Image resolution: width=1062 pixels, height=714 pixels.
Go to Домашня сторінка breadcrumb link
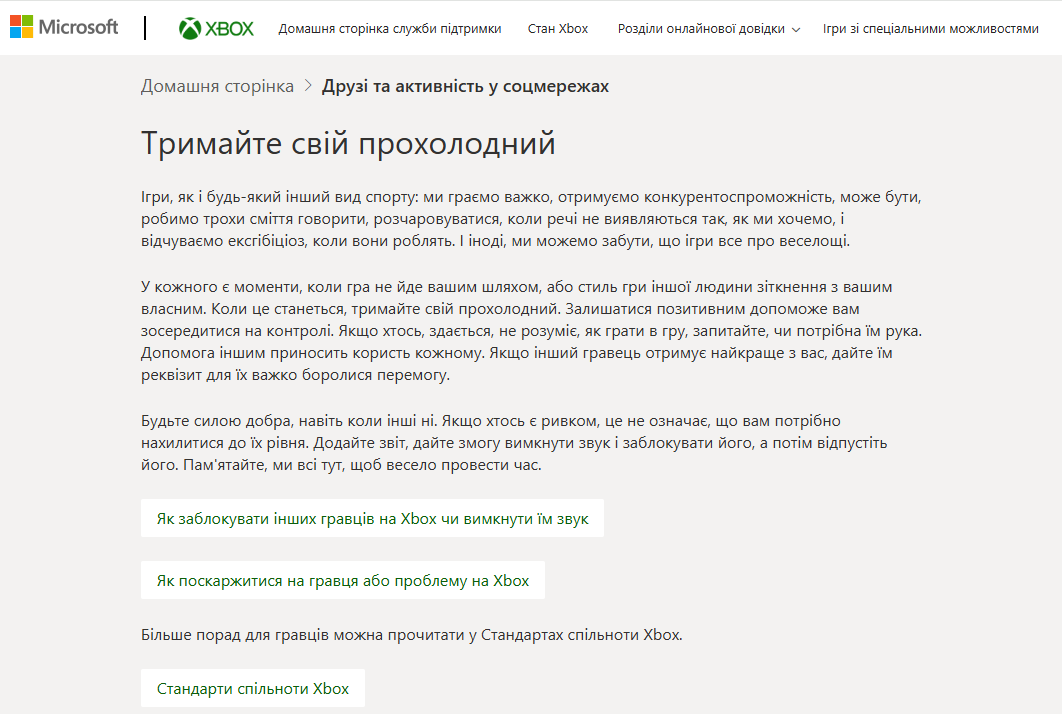pyautogui.click(x=217, y=86)
